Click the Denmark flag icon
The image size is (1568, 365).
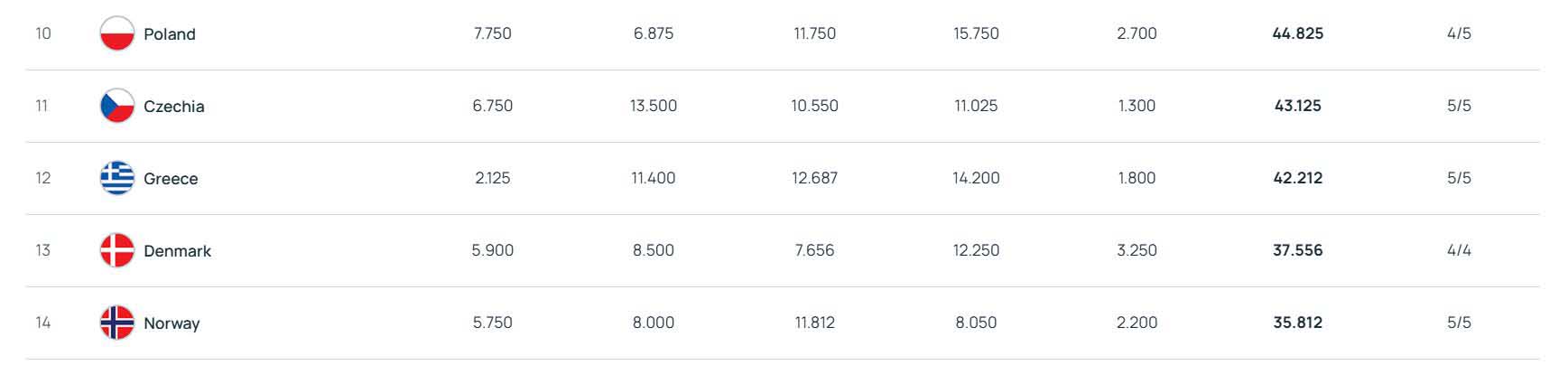coord(116,250)
